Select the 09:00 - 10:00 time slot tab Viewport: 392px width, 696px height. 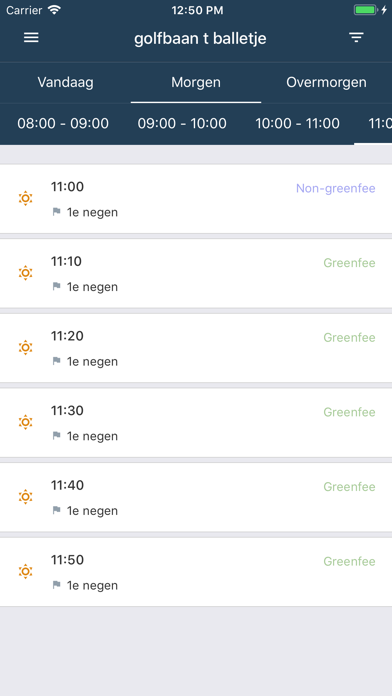[182, 123]
